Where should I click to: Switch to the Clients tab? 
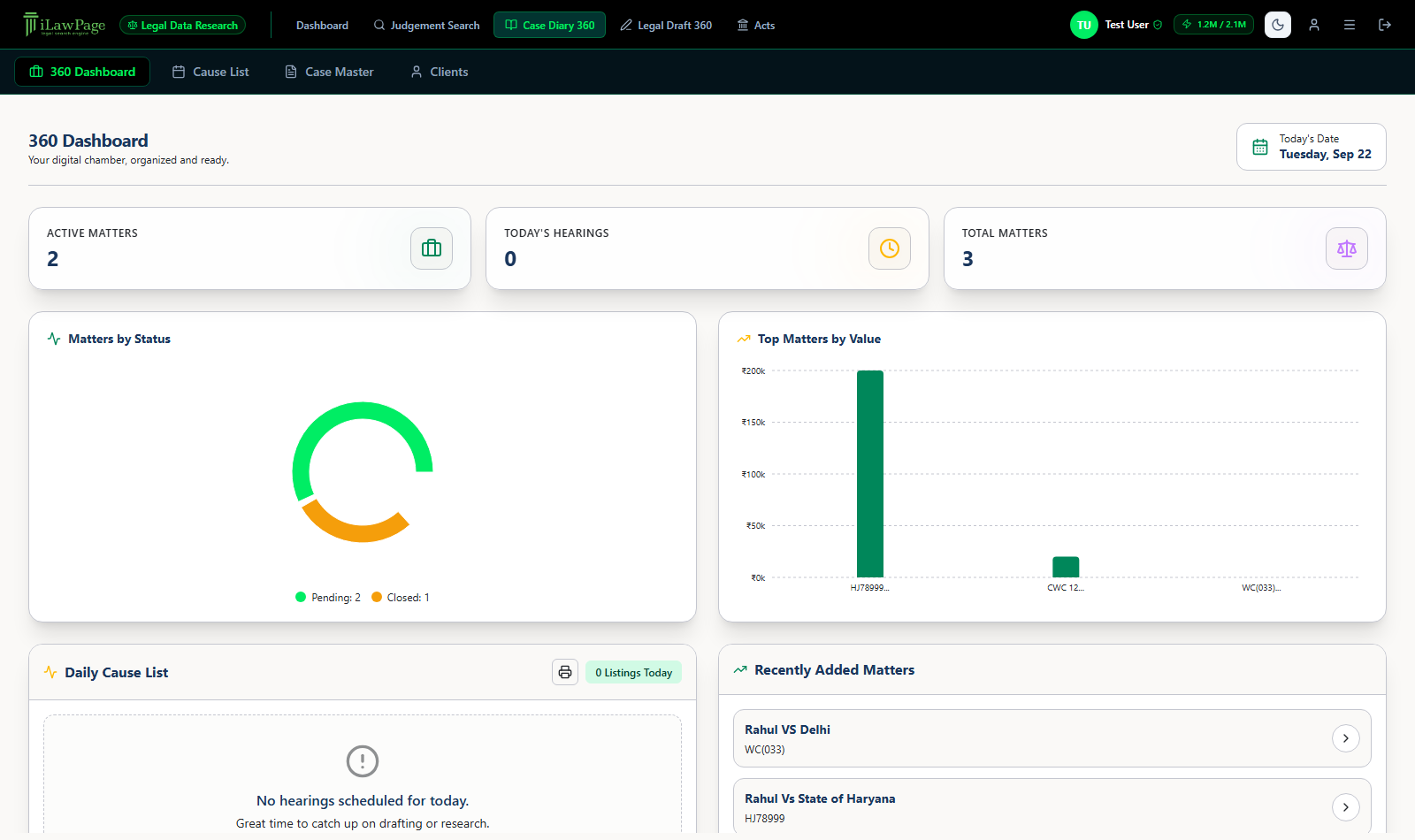(x=440, y=72)
